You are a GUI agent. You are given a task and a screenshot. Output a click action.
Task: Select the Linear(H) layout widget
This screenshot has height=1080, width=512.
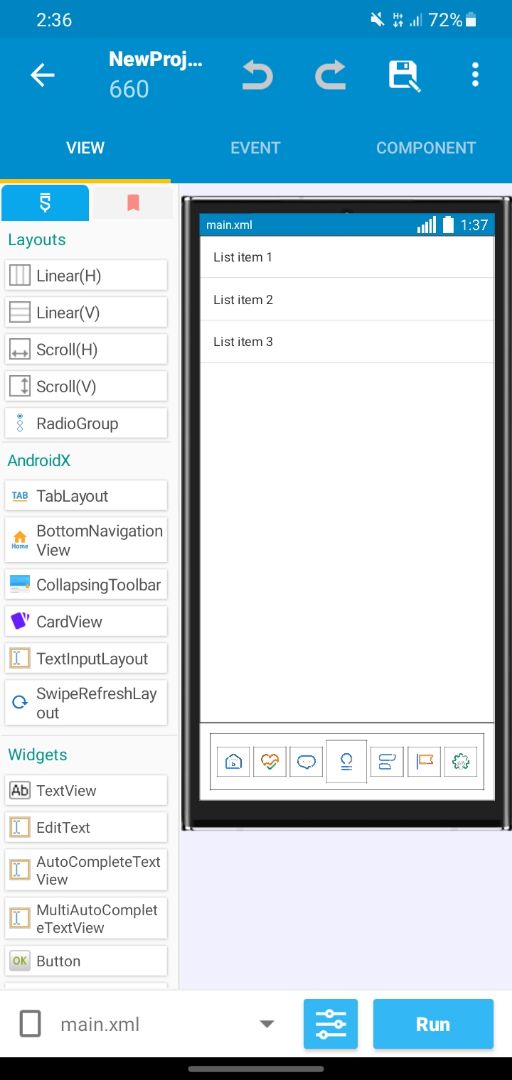(x=86, y=276)
